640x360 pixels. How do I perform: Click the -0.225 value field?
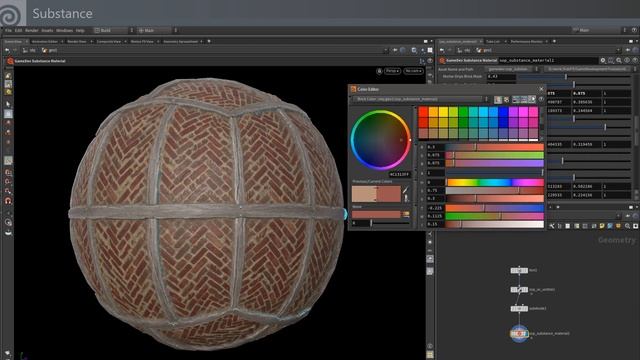click(x=435, y=208)
